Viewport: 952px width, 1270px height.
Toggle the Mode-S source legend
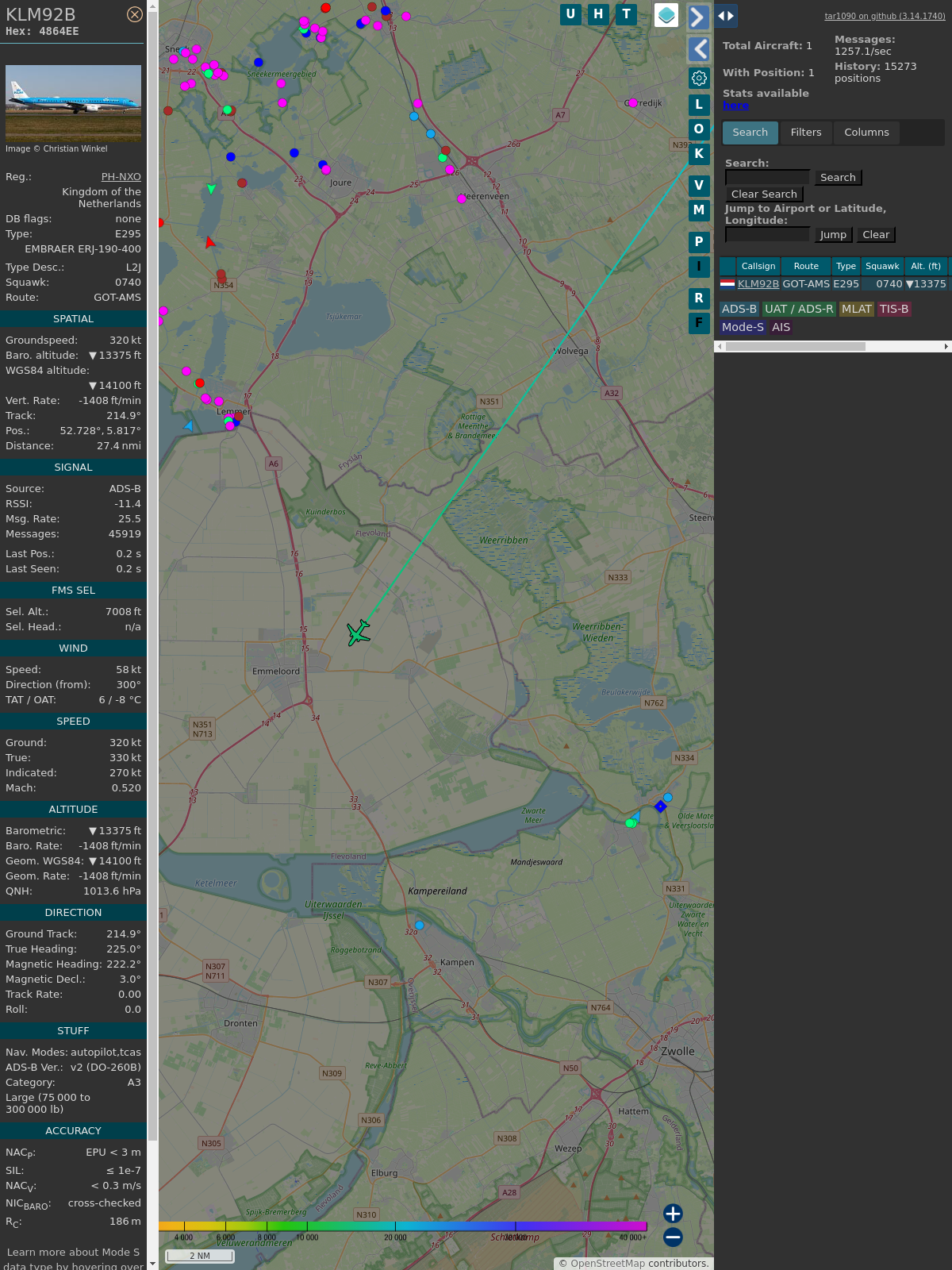(743, 327)
